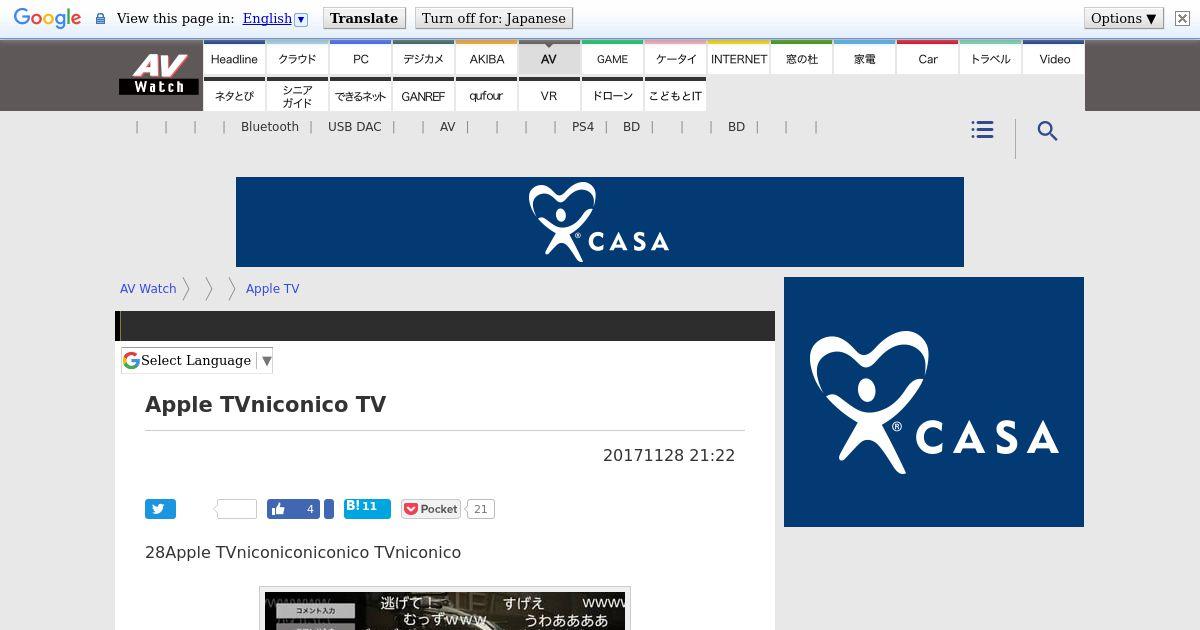
Task: Open the ドローン site tab
Action: [x=612, y=95]
